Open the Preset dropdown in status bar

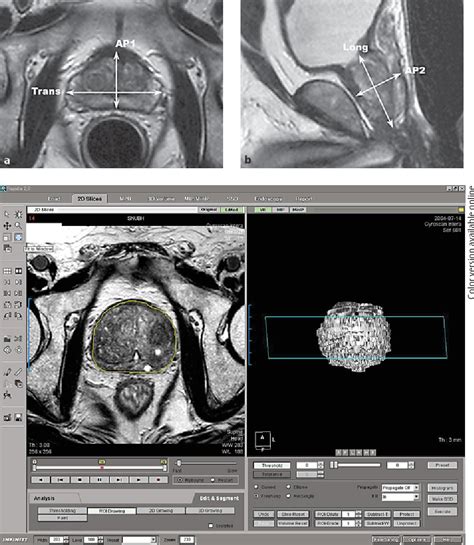(x=140, y=540)
